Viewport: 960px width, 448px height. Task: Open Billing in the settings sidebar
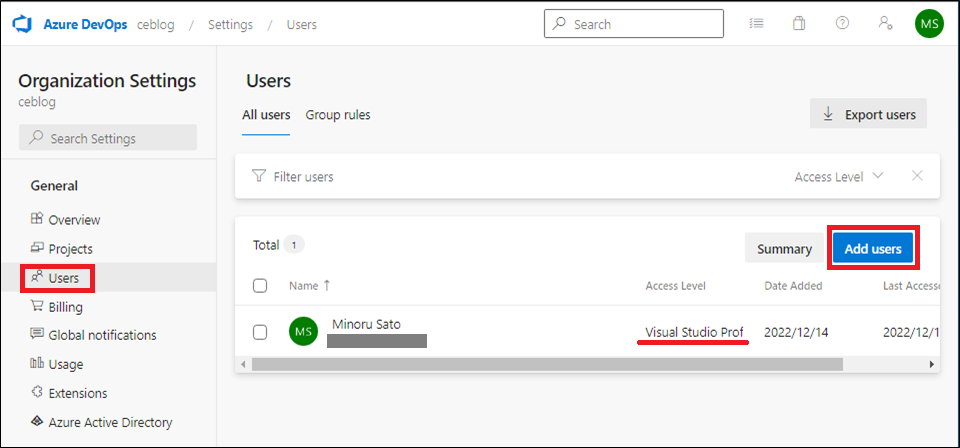(65, 307)
